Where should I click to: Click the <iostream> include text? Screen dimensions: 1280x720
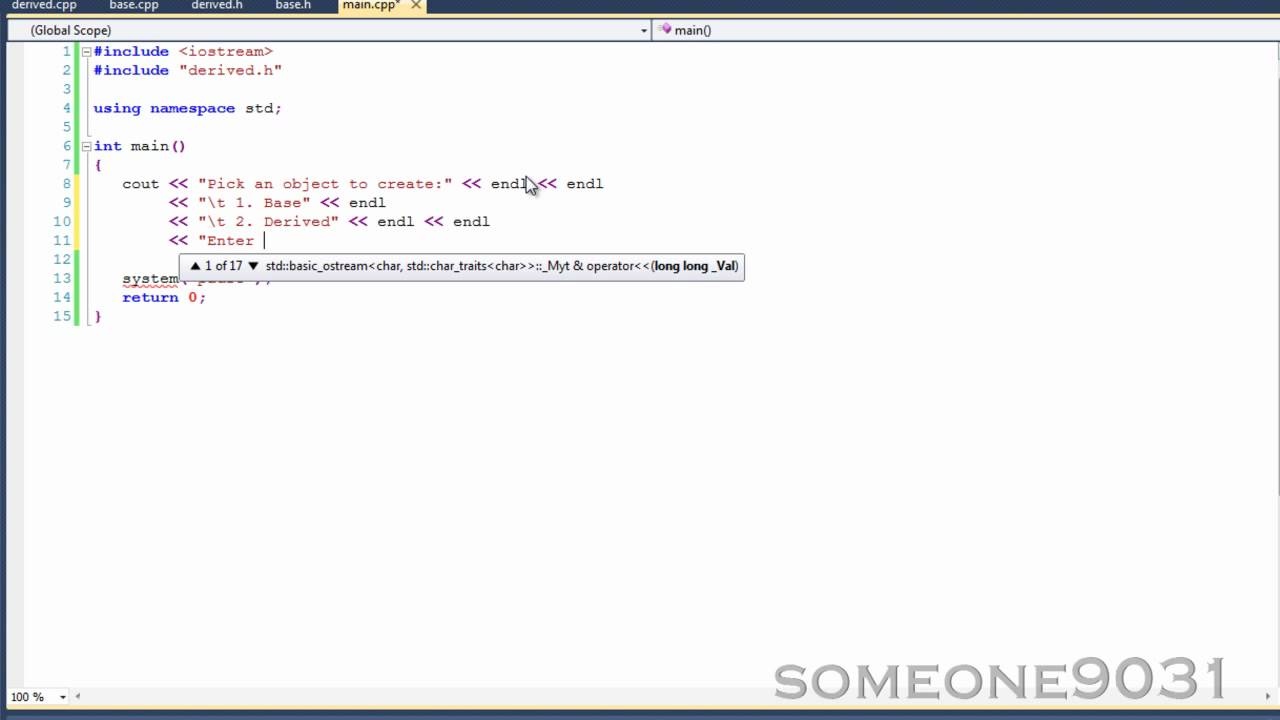tap(226, 51)
